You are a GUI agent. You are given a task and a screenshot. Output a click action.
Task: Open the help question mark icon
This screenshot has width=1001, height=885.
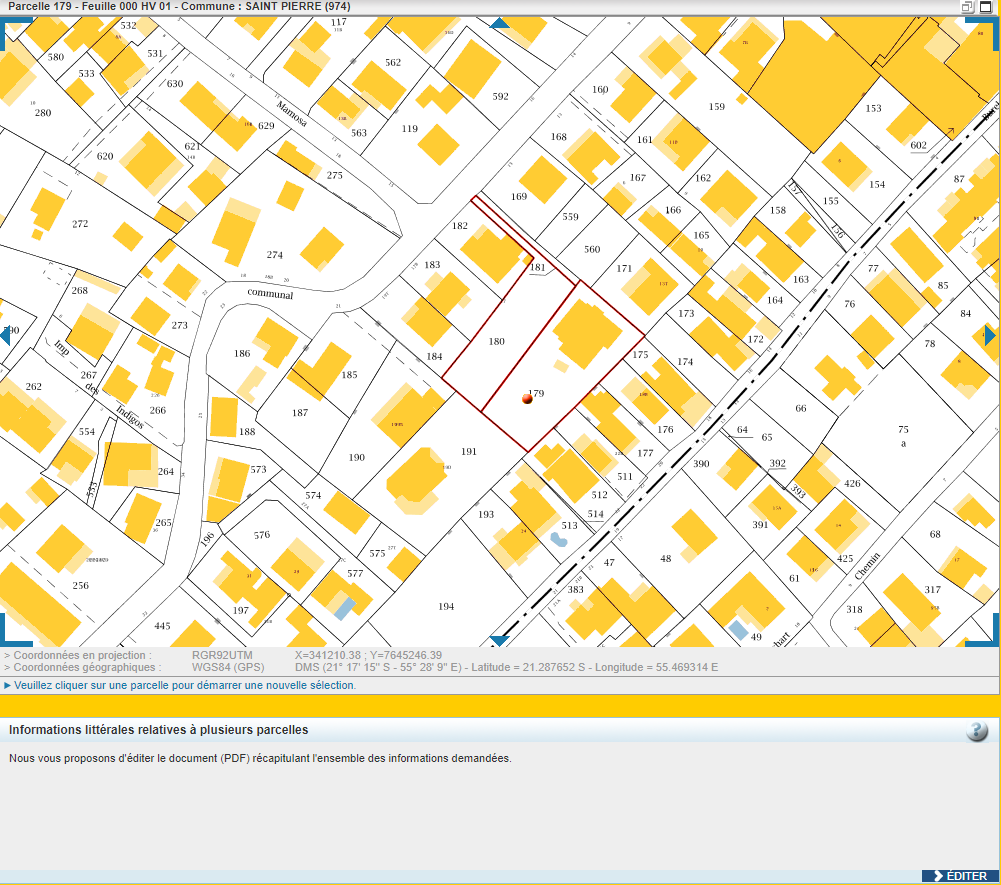coord(977,731)
